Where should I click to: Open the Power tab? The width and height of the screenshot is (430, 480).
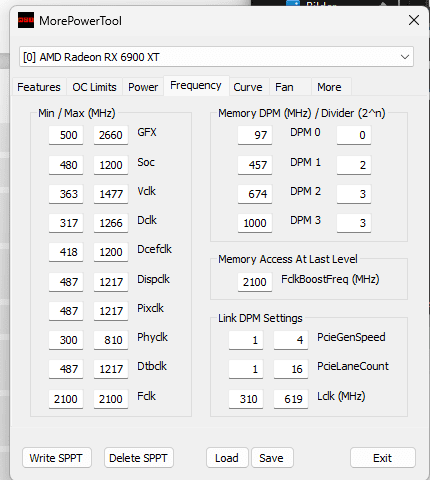(143, 87)
